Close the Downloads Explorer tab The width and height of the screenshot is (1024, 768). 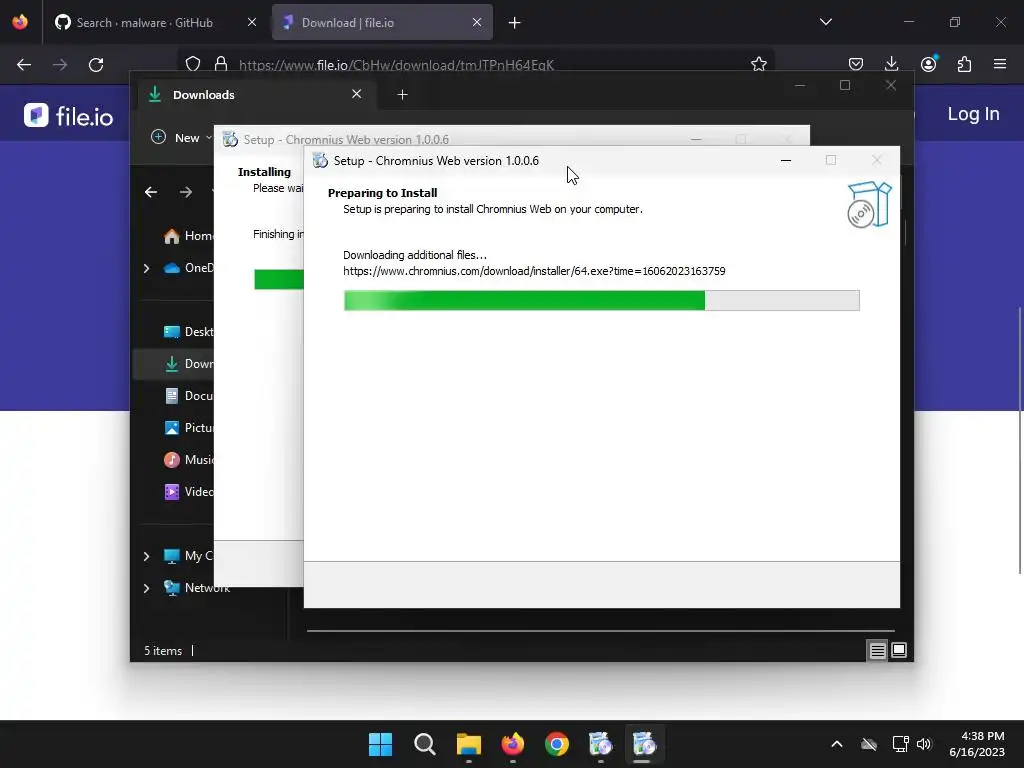[x=357, y=94]
